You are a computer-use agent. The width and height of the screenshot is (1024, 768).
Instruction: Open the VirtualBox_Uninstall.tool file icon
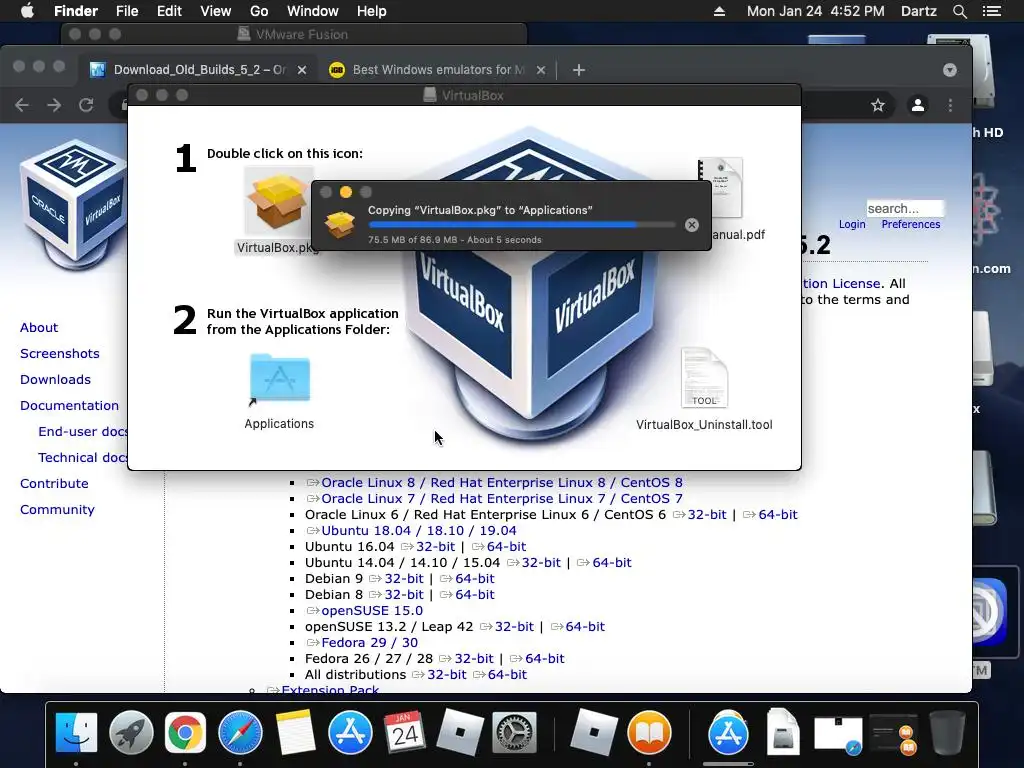point(704,378)
